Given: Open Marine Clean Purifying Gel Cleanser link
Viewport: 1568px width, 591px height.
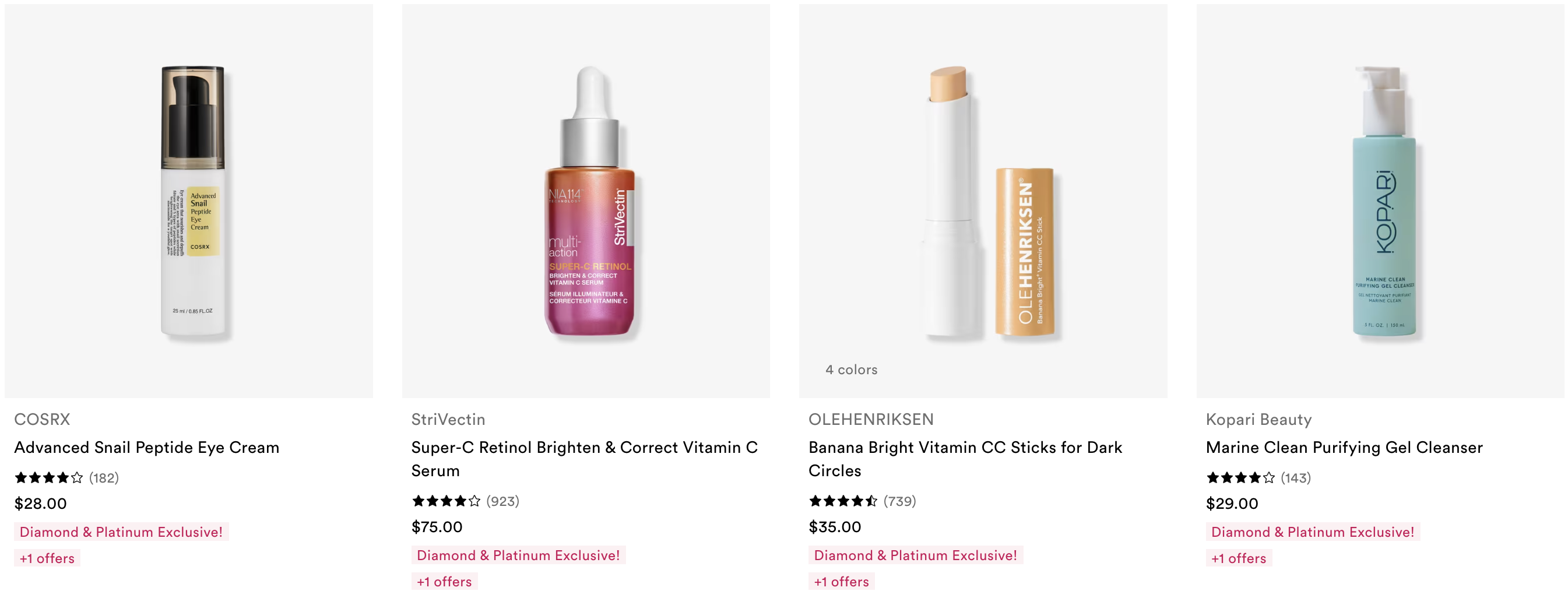Looking at the screenshot, I should (x=1344, y=448).
